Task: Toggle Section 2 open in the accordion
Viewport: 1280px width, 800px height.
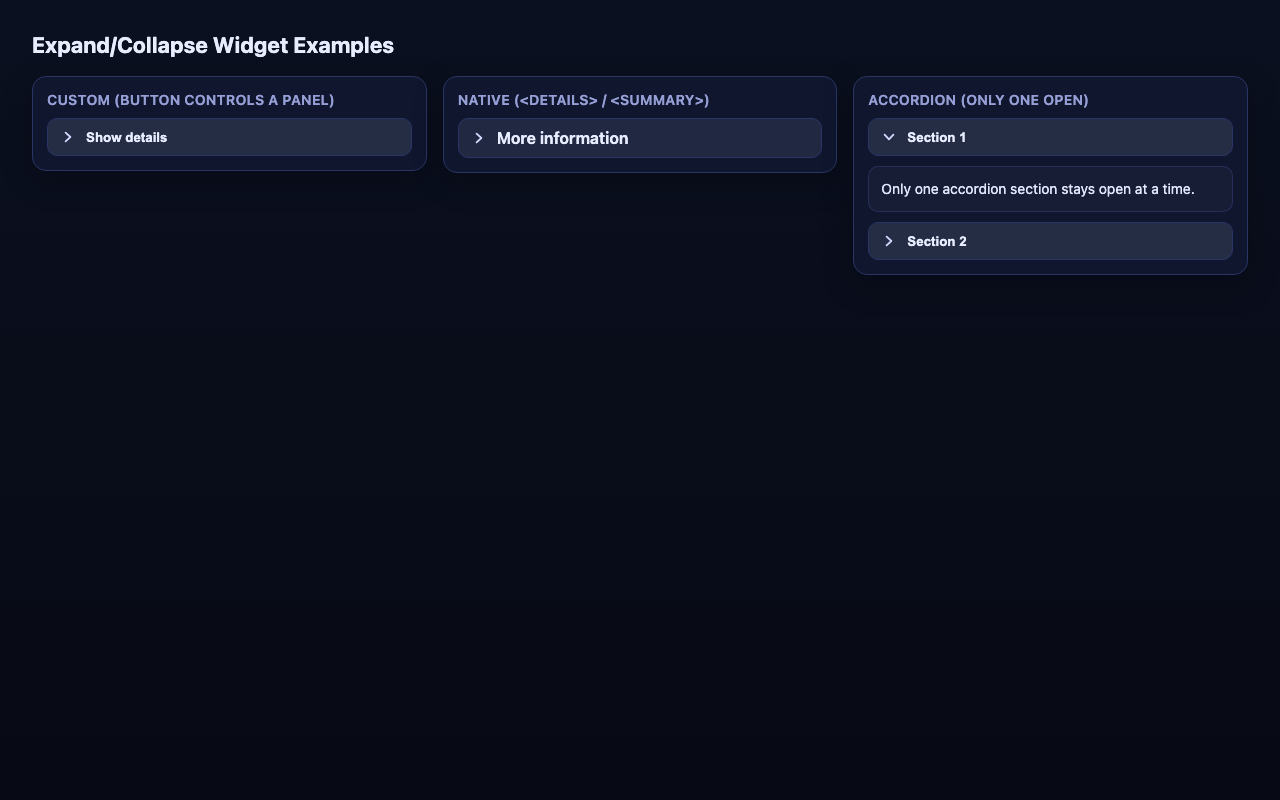Action: (x=1050, y=241)
